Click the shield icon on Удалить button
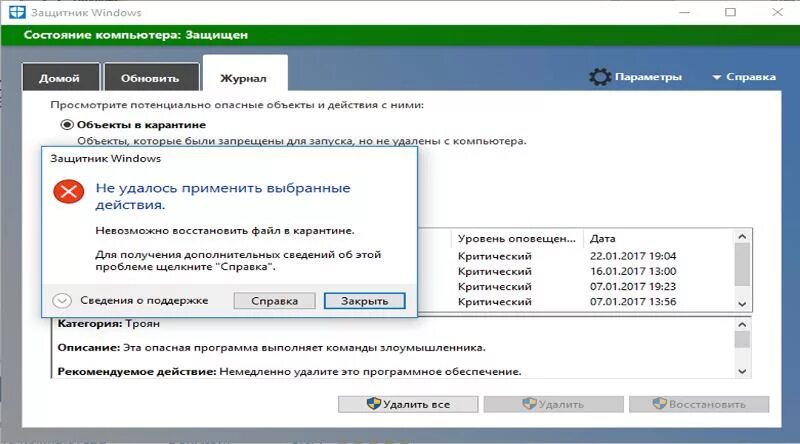Image resolution: width=800 pixels, height=444 pixels. (x=530, y=404)
